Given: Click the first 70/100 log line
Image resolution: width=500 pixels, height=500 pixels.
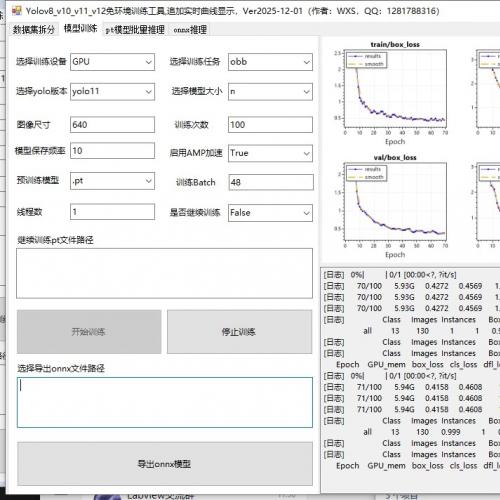Looking at the screenshot, I should point(411,286).
